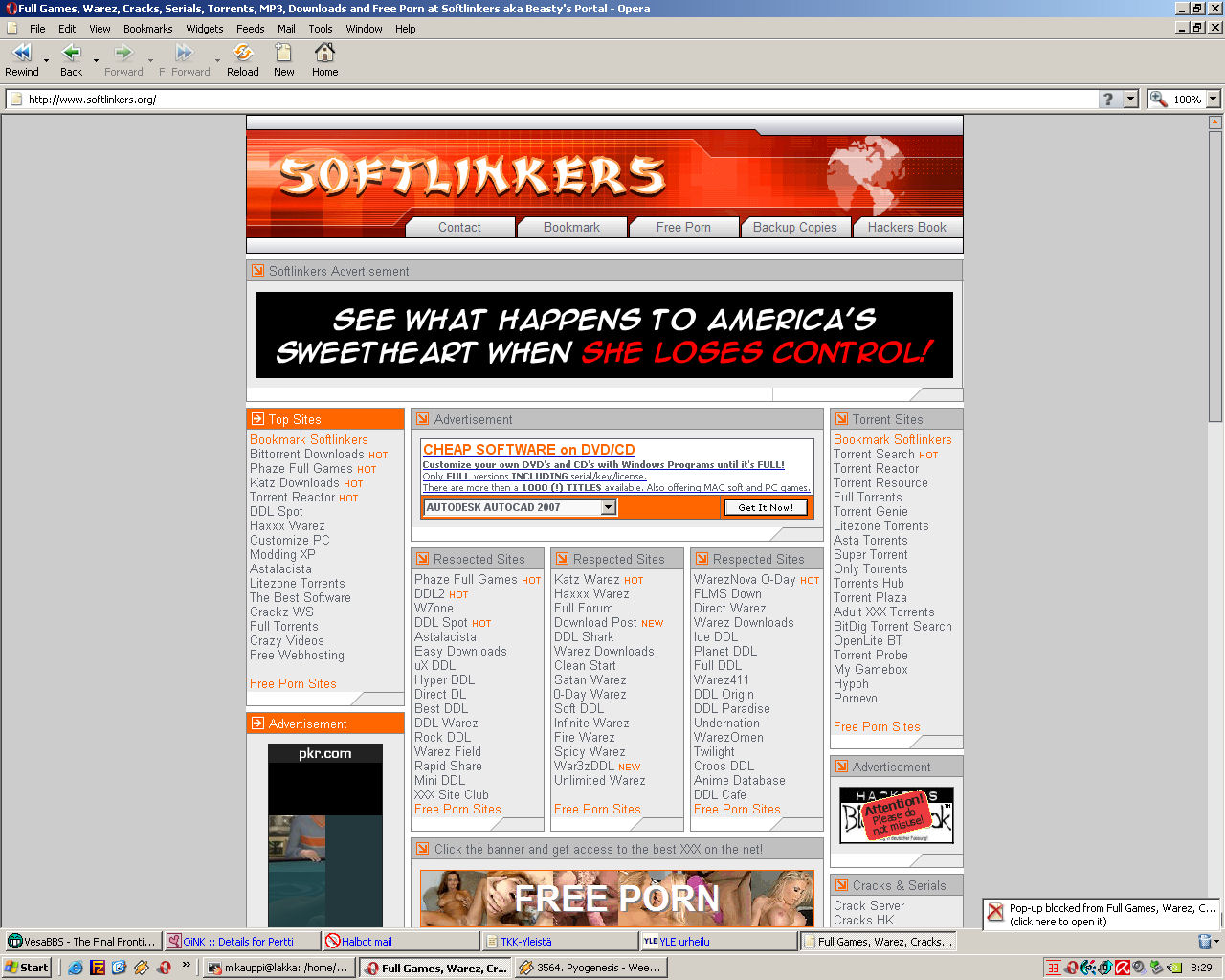Click the vertical scrollbar thumb
The image size is (1225, 980).
click(1215, 276)
